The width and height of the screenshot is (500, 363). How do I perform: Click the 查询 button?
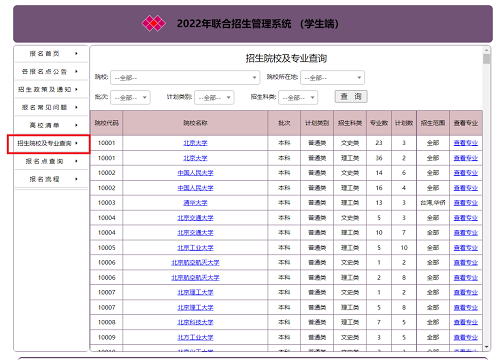pos(351,97)
